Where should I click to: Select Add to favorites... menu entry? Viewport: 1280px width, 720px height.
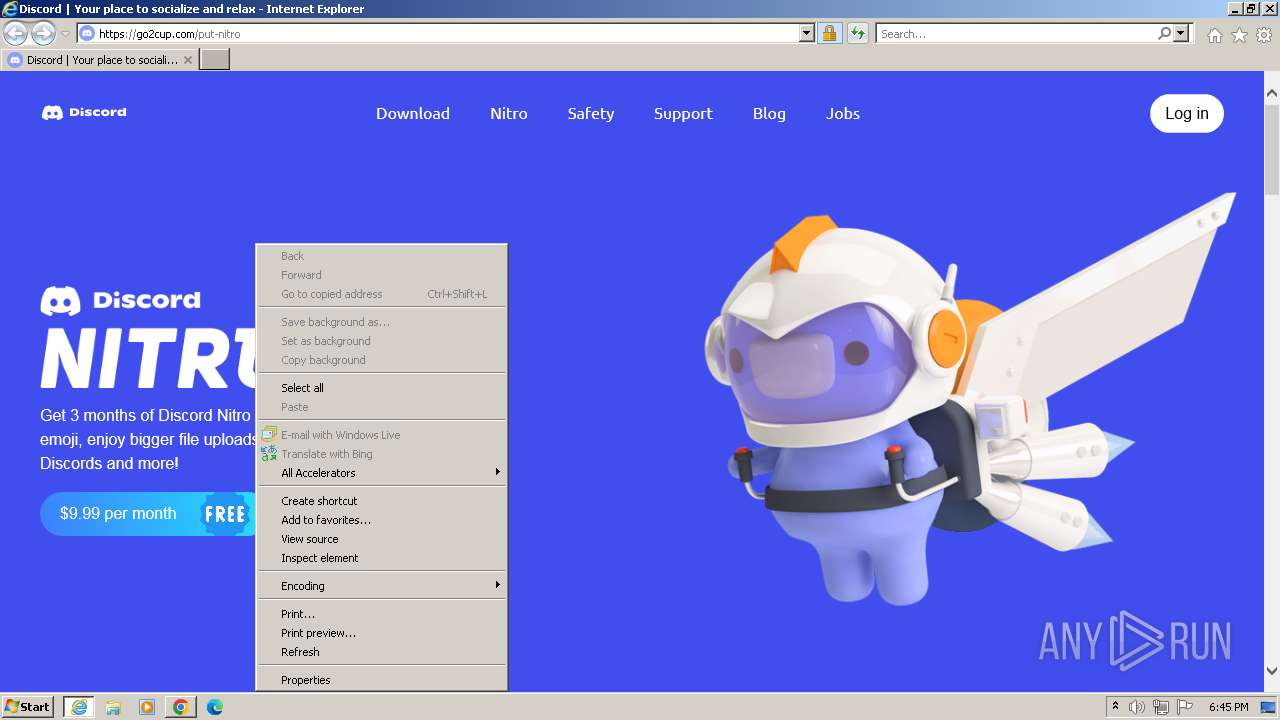click(x=382, y=520)
